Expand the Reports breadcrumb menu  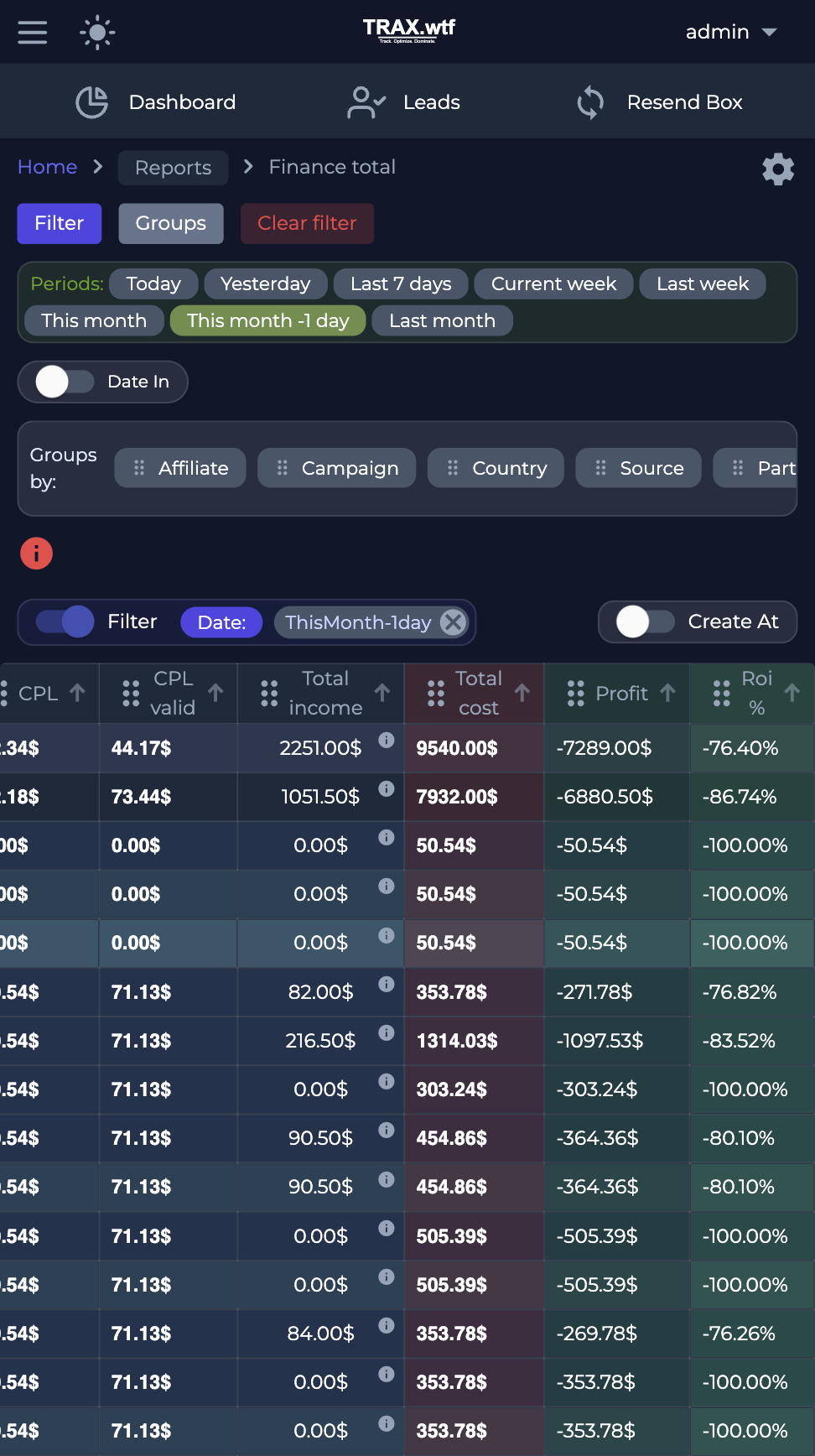(173, 168)
